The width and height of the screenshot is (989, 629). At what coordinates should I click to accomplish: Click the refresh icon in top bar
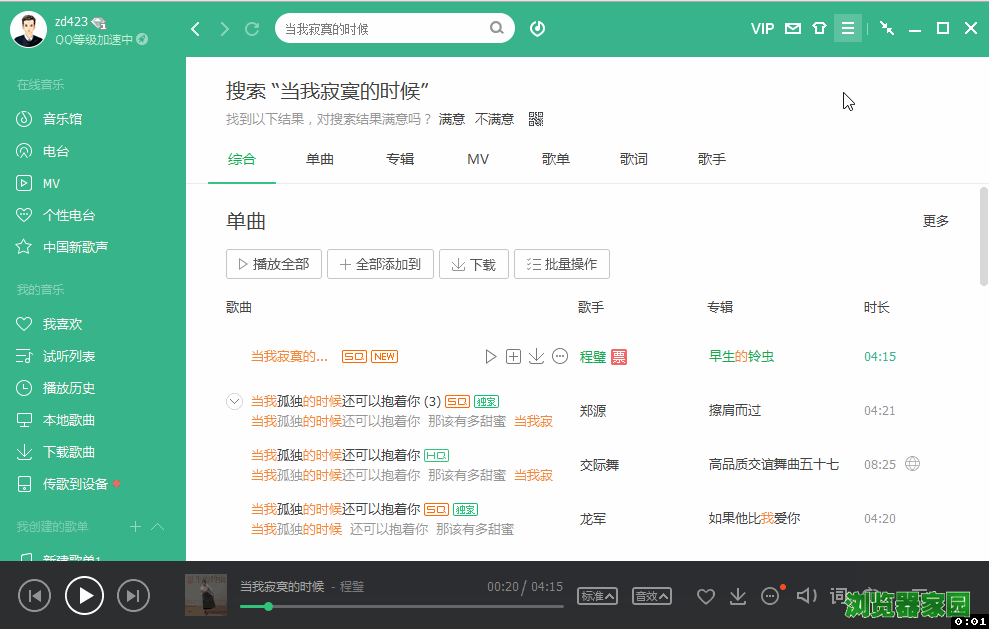click(252, 29)
